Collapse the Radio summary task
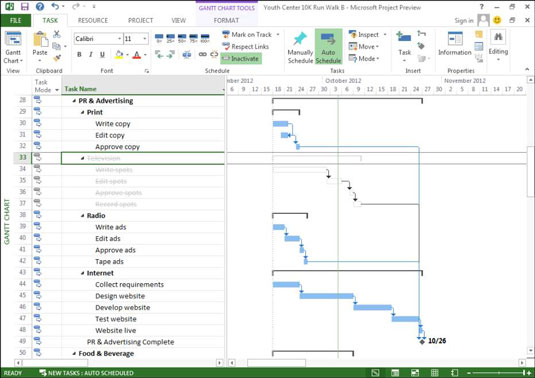 click(x=82, y=216)
